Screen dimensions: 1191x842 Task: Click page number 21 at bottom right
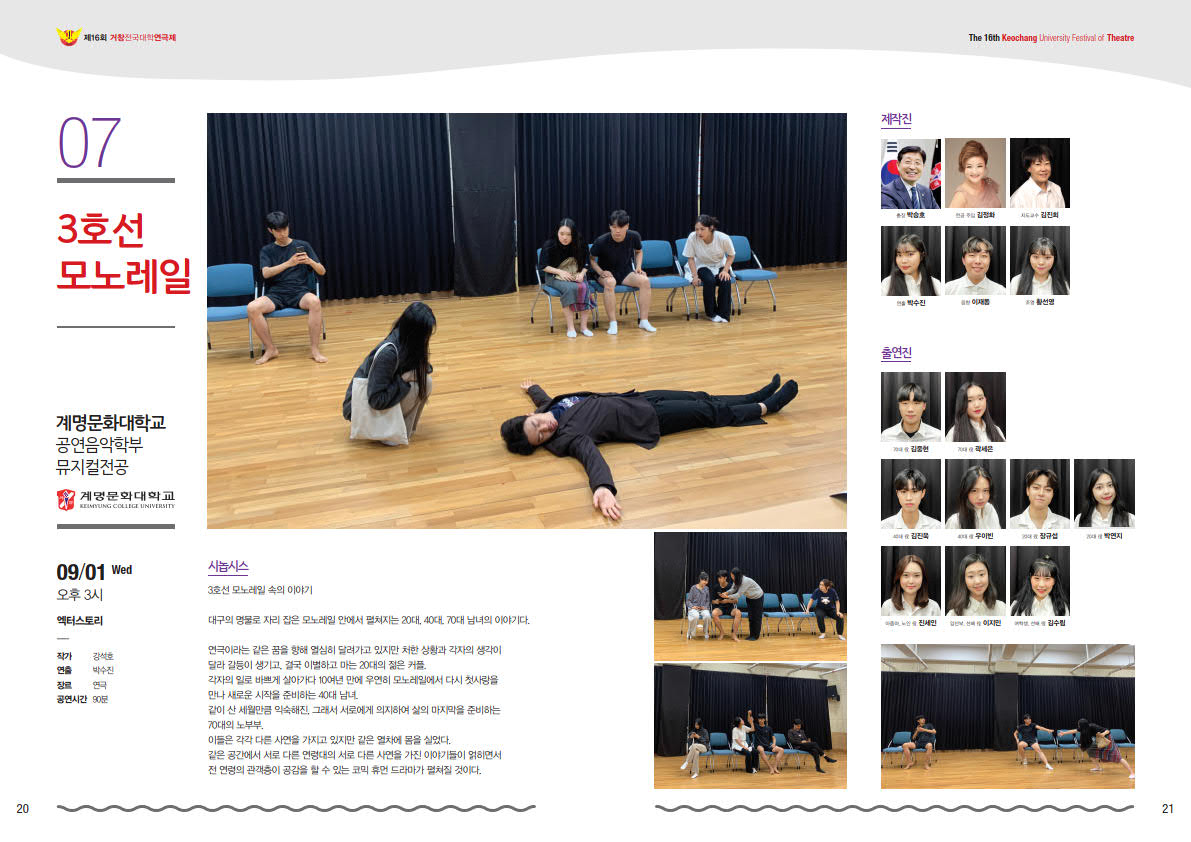pyautogui.click(x=1166, y=808)
